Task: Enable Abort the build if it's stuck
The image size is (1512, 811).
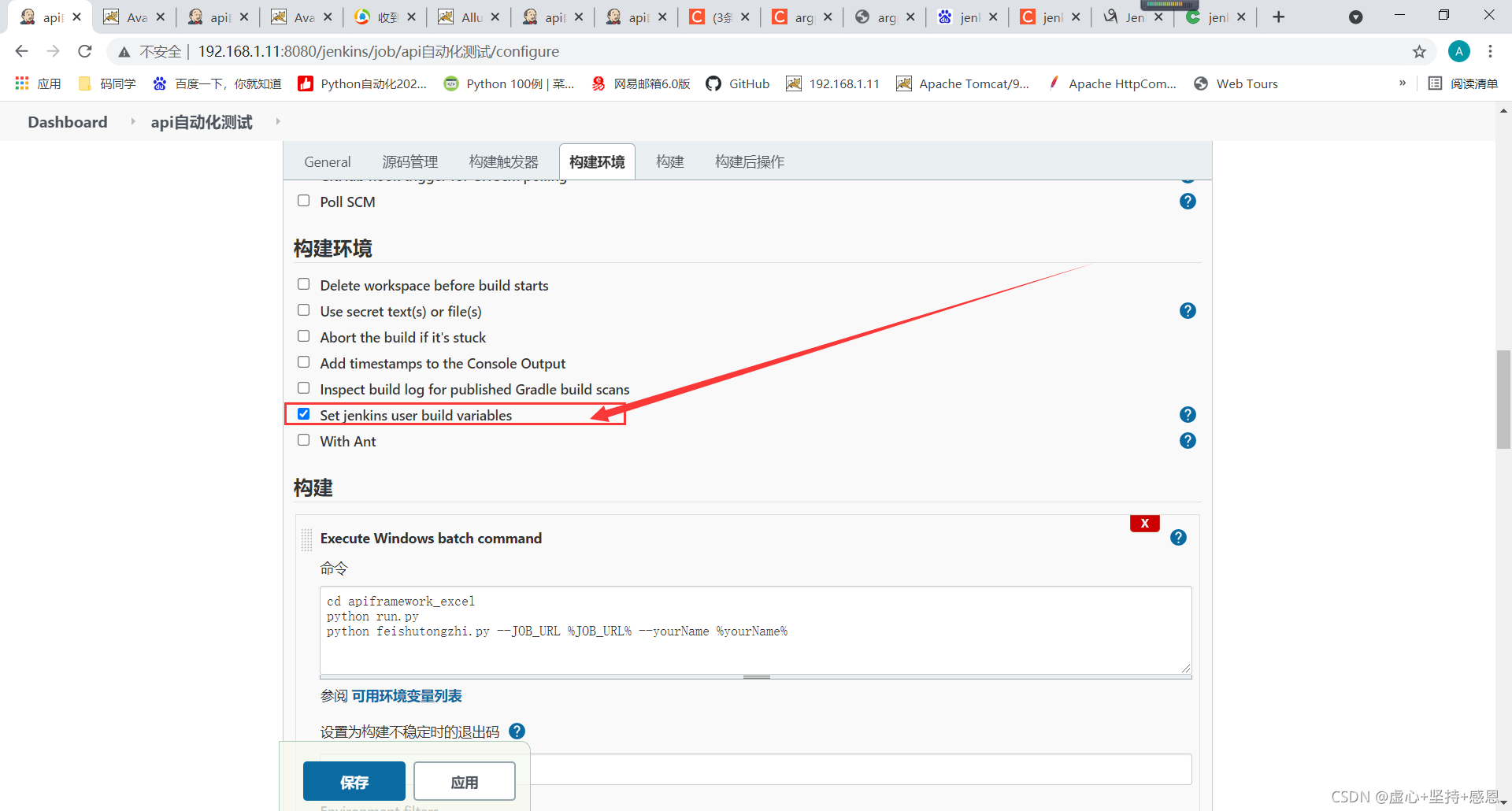Action: (303, 336)
